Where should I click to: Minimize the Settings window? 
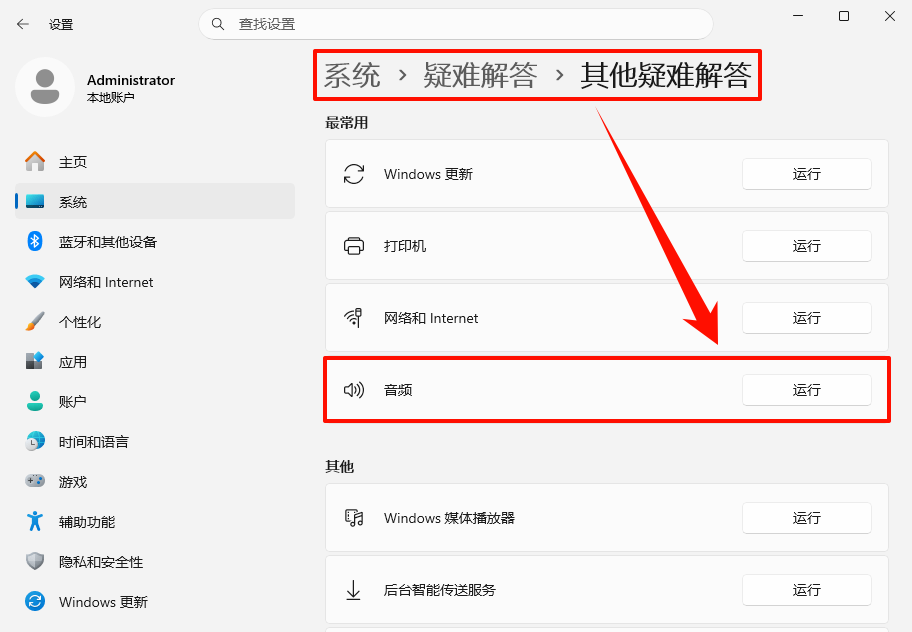pos(798,16)
